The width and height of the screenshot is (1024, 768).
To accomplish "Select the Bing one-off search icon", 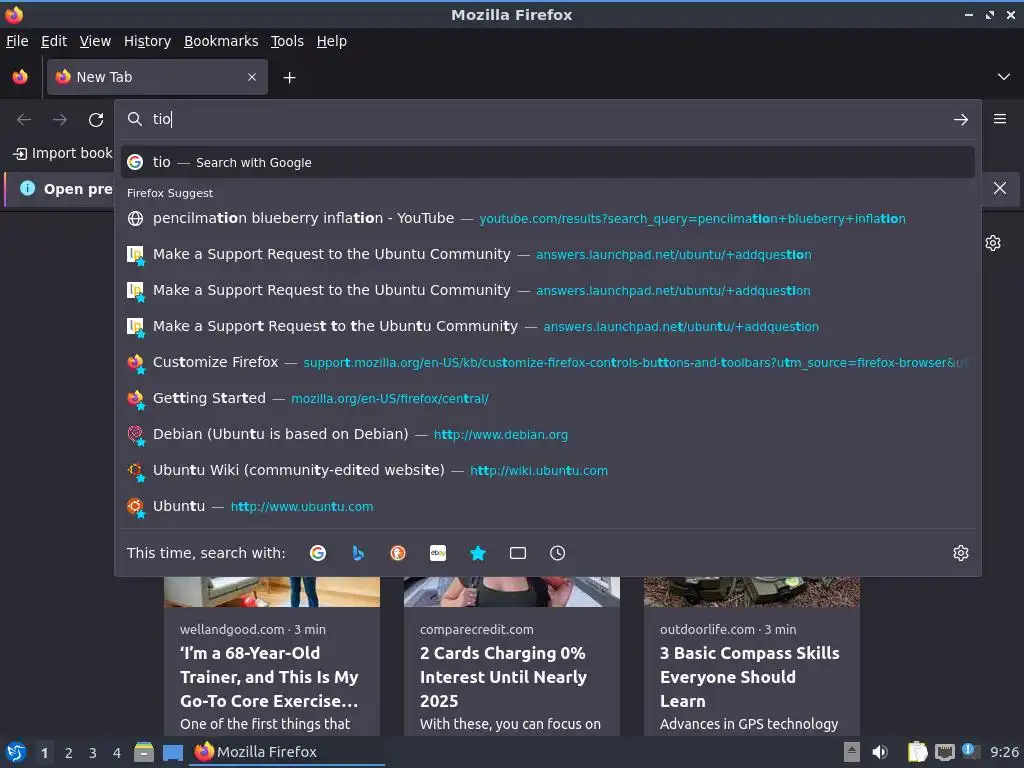I will [358, 553].
